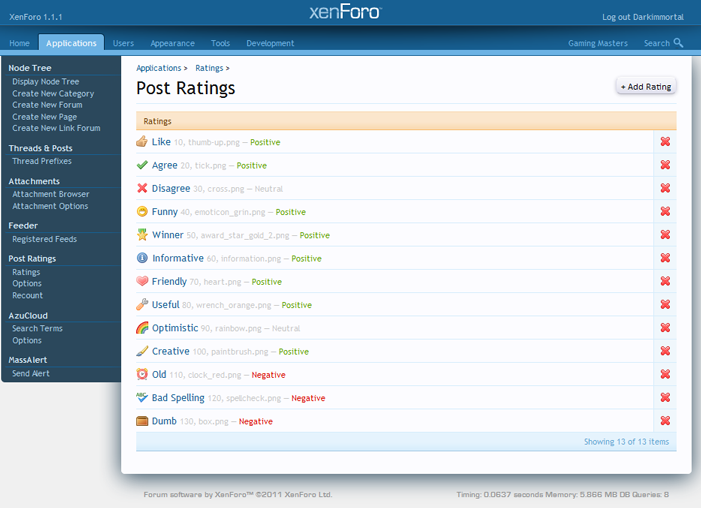Click the Search magnifier icon
This screenshot has width=701, height=508.
coord(678,42)
